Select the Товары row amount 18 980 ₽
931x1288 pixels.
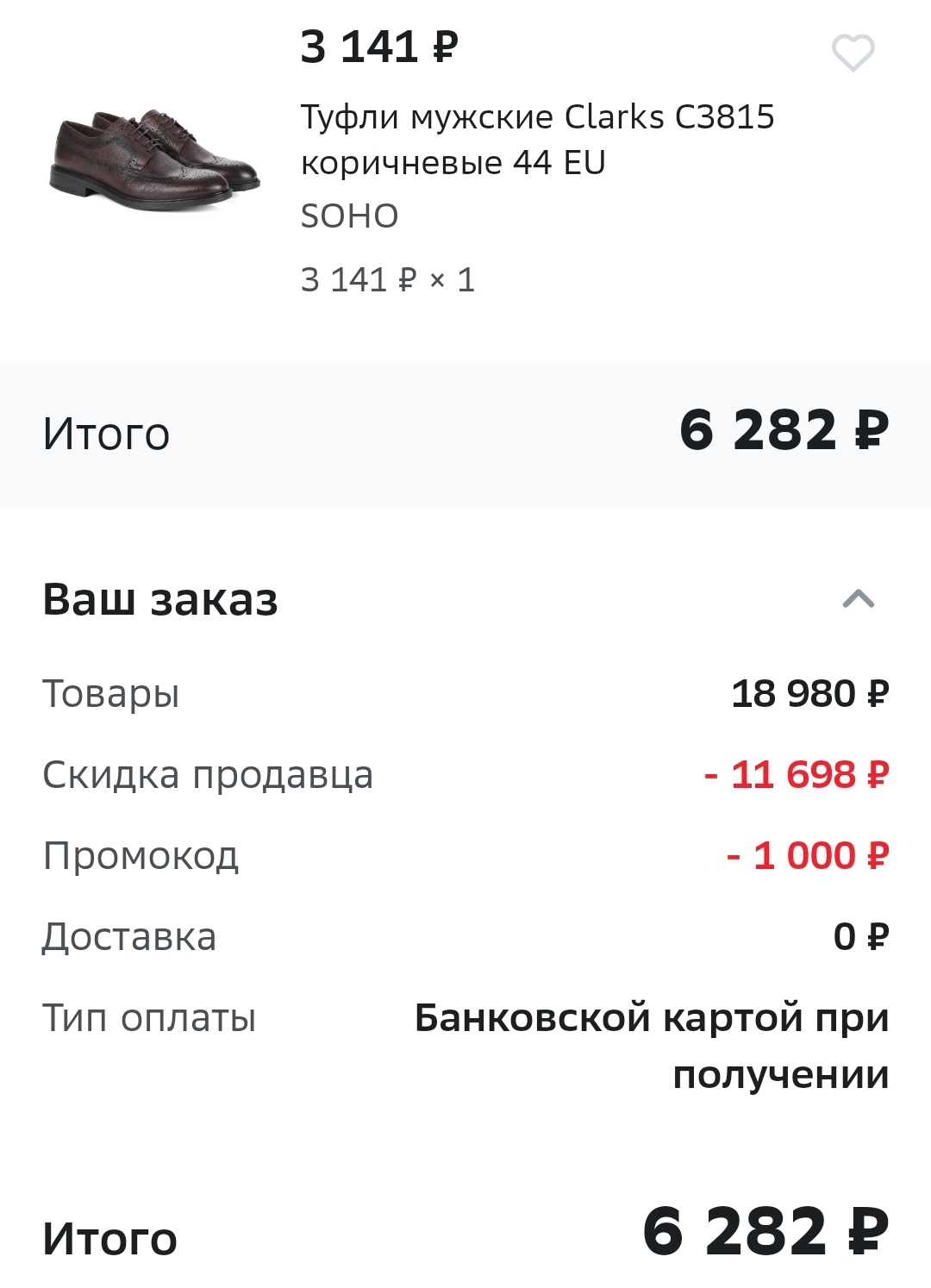[x=809, y=693]
